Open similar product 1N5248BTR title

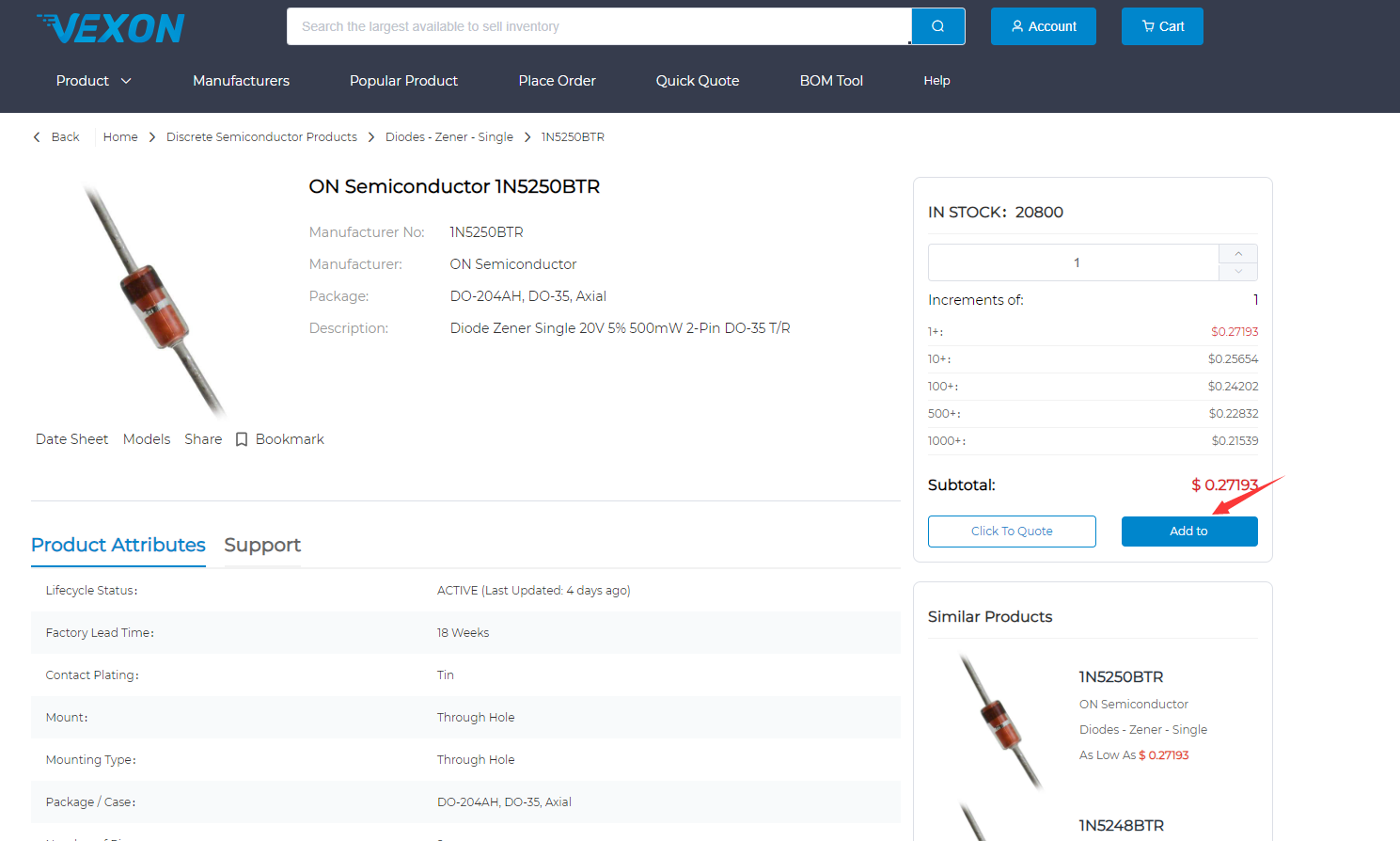[x=1121, y=826]
